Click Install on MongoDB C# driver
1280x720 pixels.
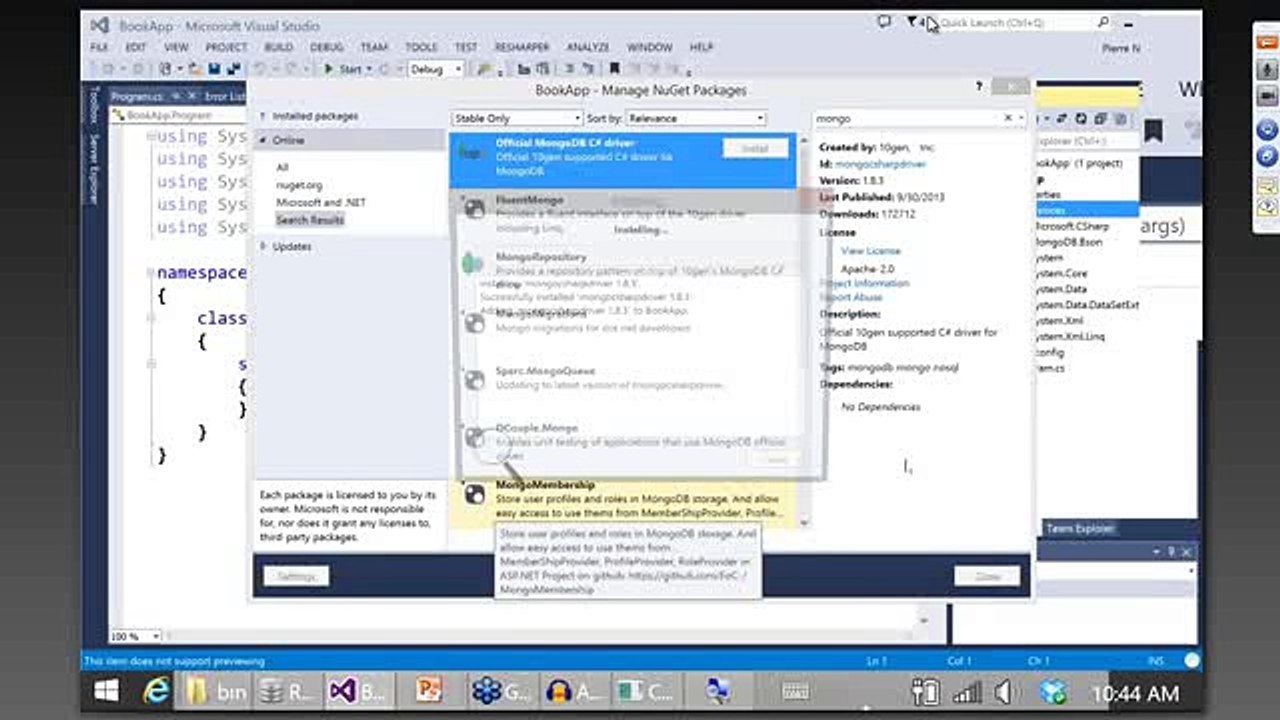[755, 148]
